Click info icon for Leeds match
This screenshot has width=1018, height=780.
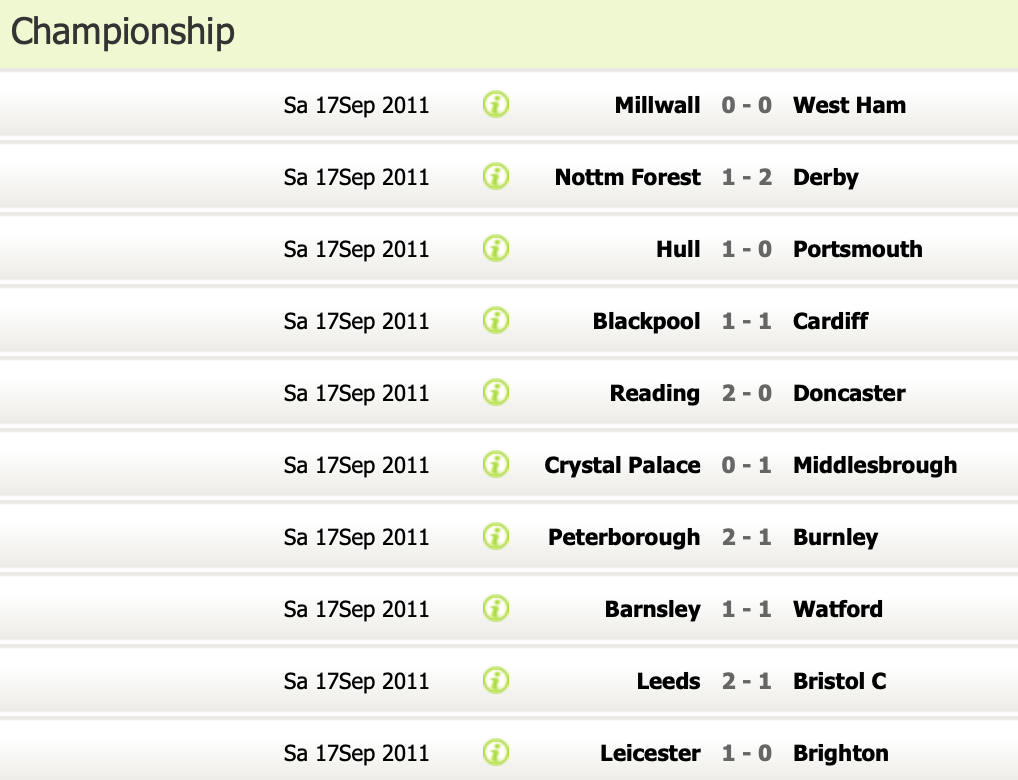tap(496, 680)
